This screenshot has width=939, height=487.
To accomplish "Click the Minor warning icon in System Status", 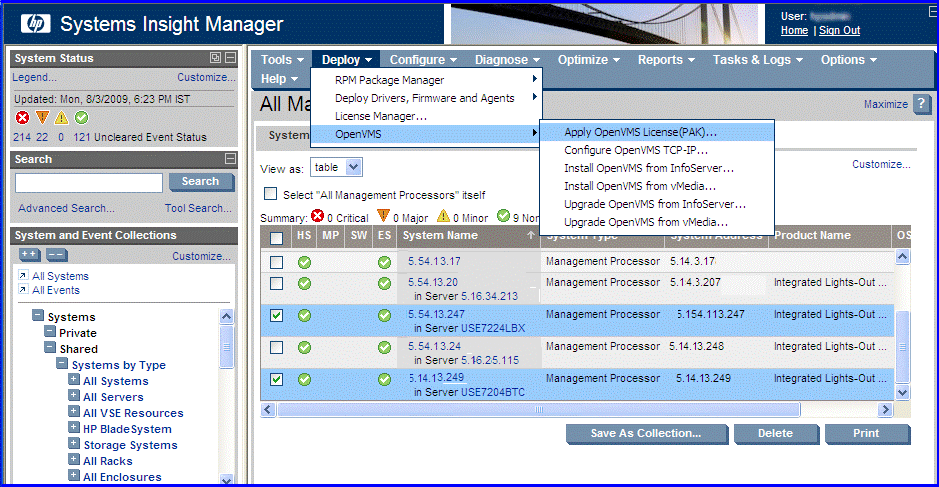I will pyautogui.click(x=61, y=117).
